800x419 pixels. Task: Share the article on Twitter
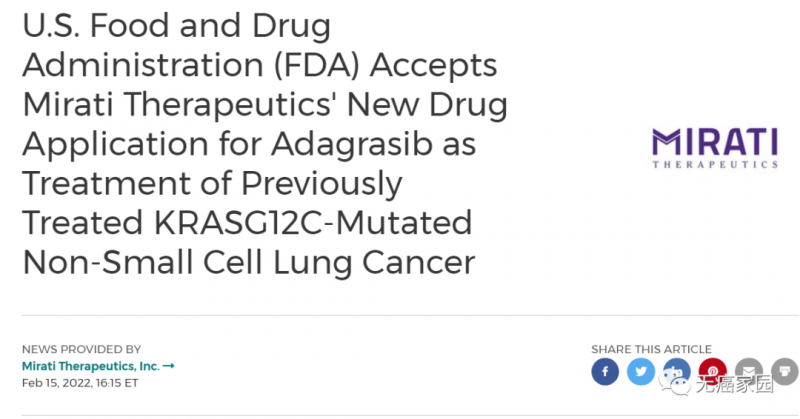tap(641, 373)
